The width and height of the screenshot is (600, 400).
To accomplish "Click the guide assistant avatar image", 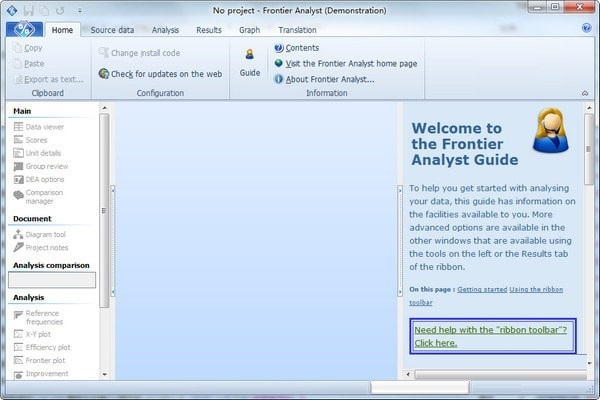I will point(551,131).
